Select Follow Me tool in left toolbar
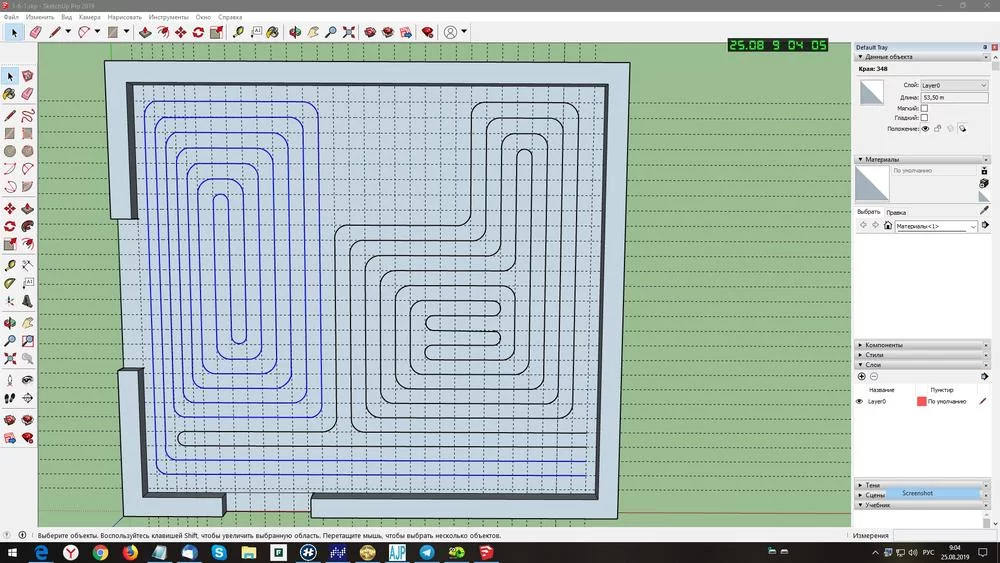The height and width of the screenshot is (563, 1000). (x=27, y=226)
